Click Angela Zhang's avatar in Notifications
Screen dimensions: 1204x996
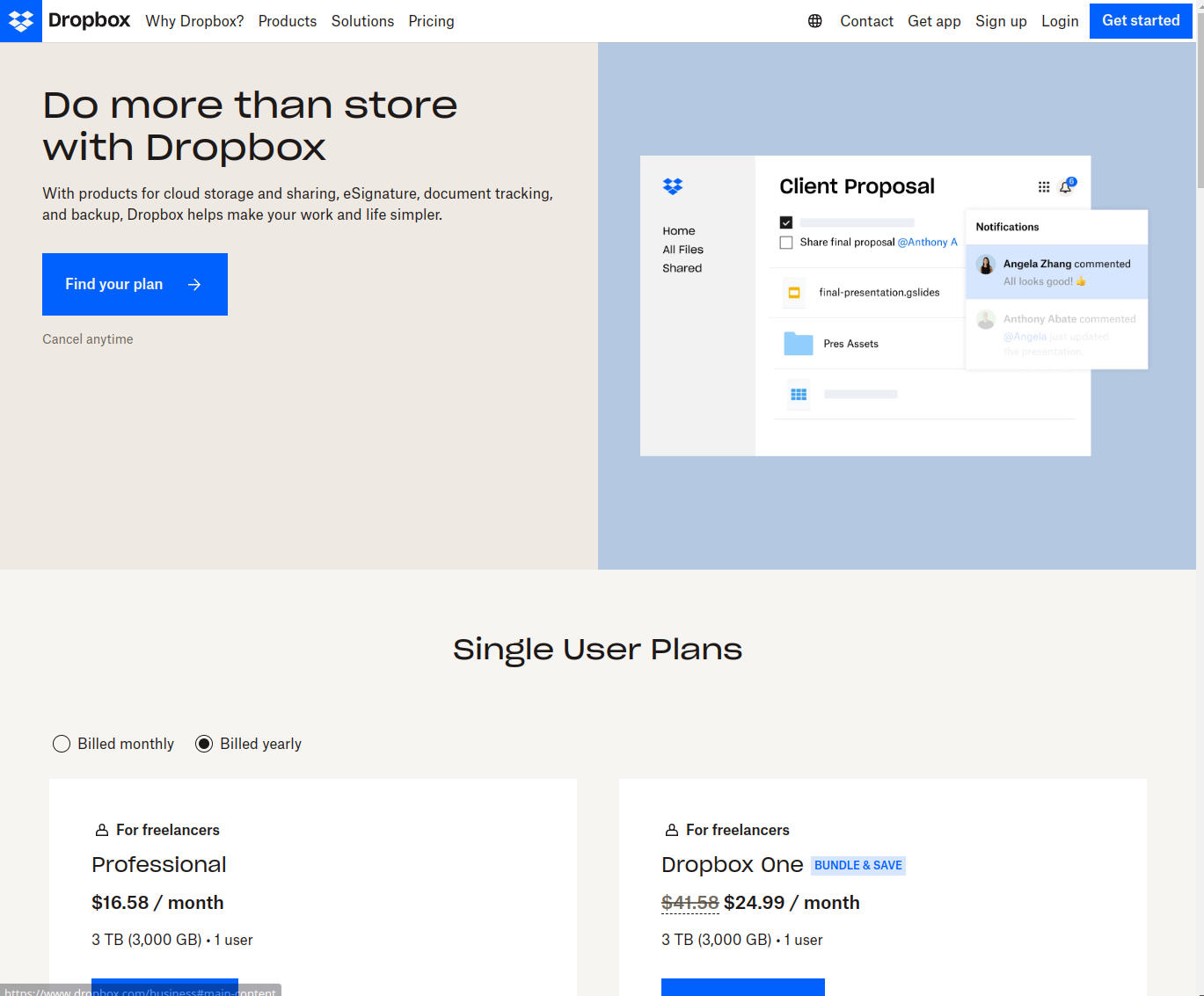(986, 265)
